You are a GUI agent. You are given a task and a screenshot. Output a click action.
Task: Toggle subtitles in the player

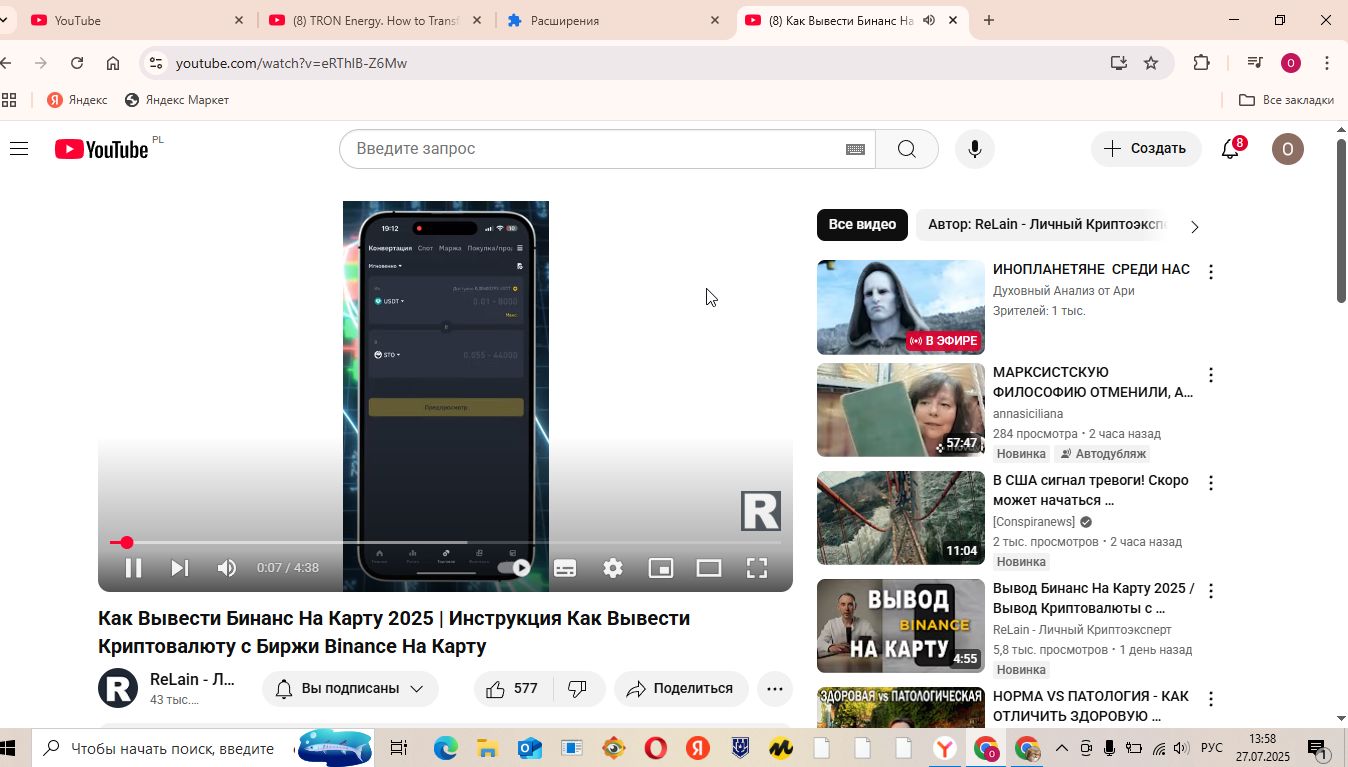click(565, 568)
